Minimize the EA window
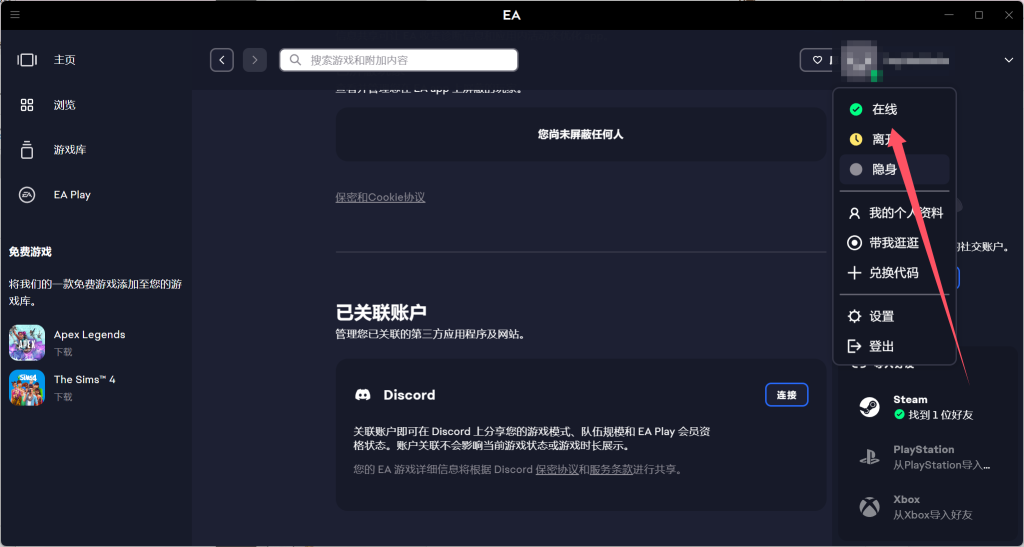Viewport: 1024px width, 547px height. pyautogui.click(x=949, y=14)
